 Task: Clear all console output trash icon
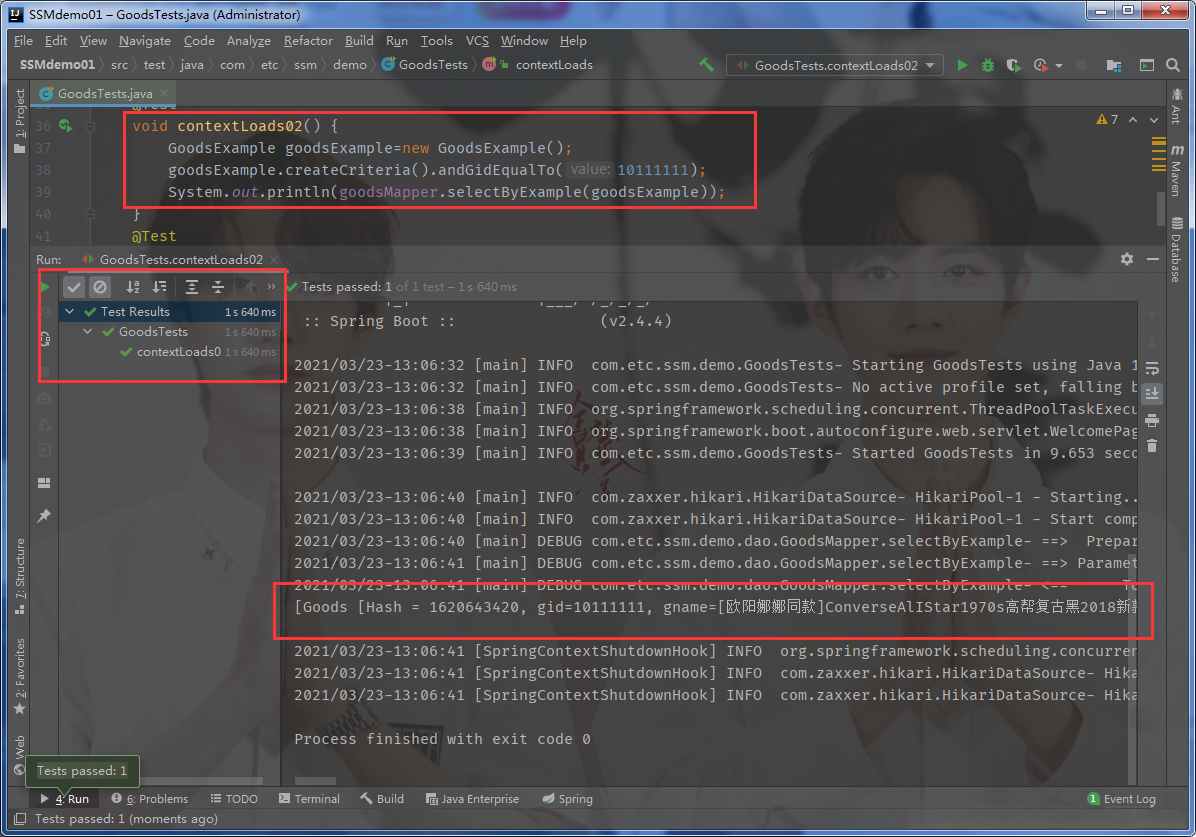tap(1152, 446)
